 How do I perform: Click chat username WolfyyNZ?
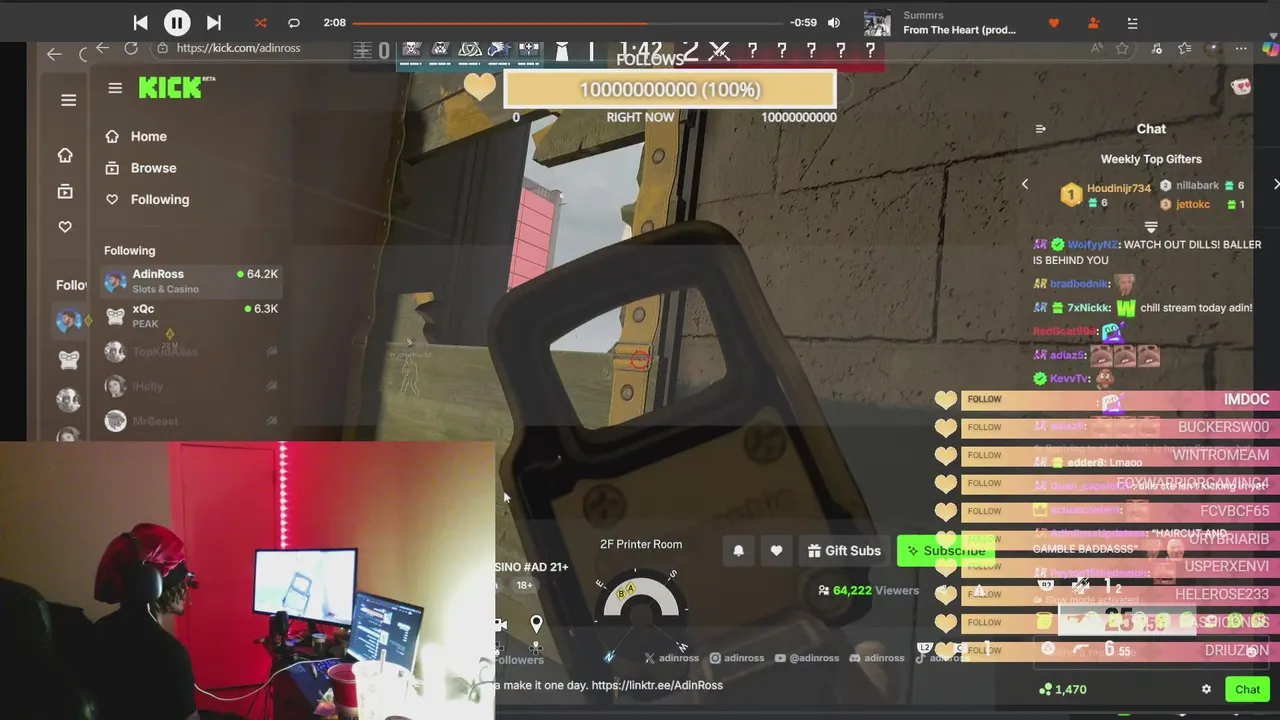click(1092, 244)
